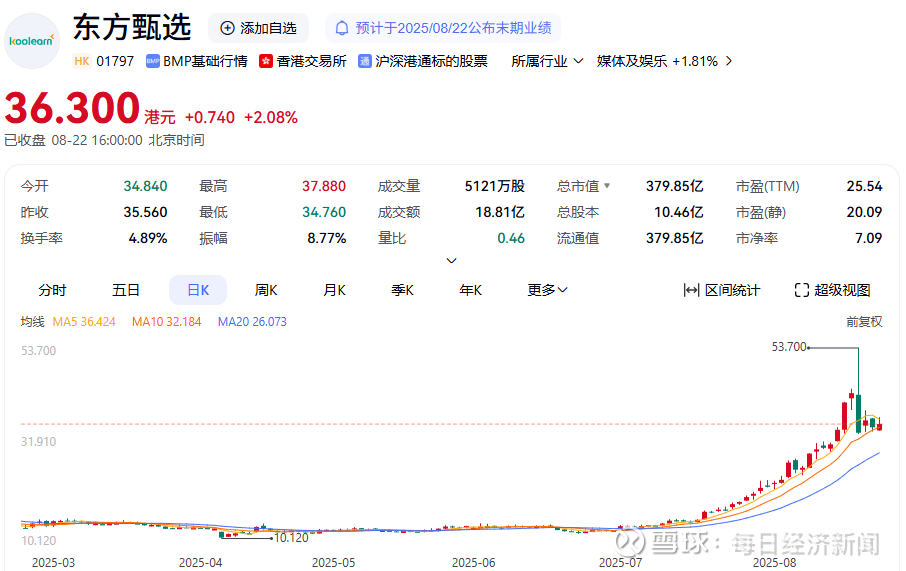Click the 最低 value 34.760

tap(324, 212)
